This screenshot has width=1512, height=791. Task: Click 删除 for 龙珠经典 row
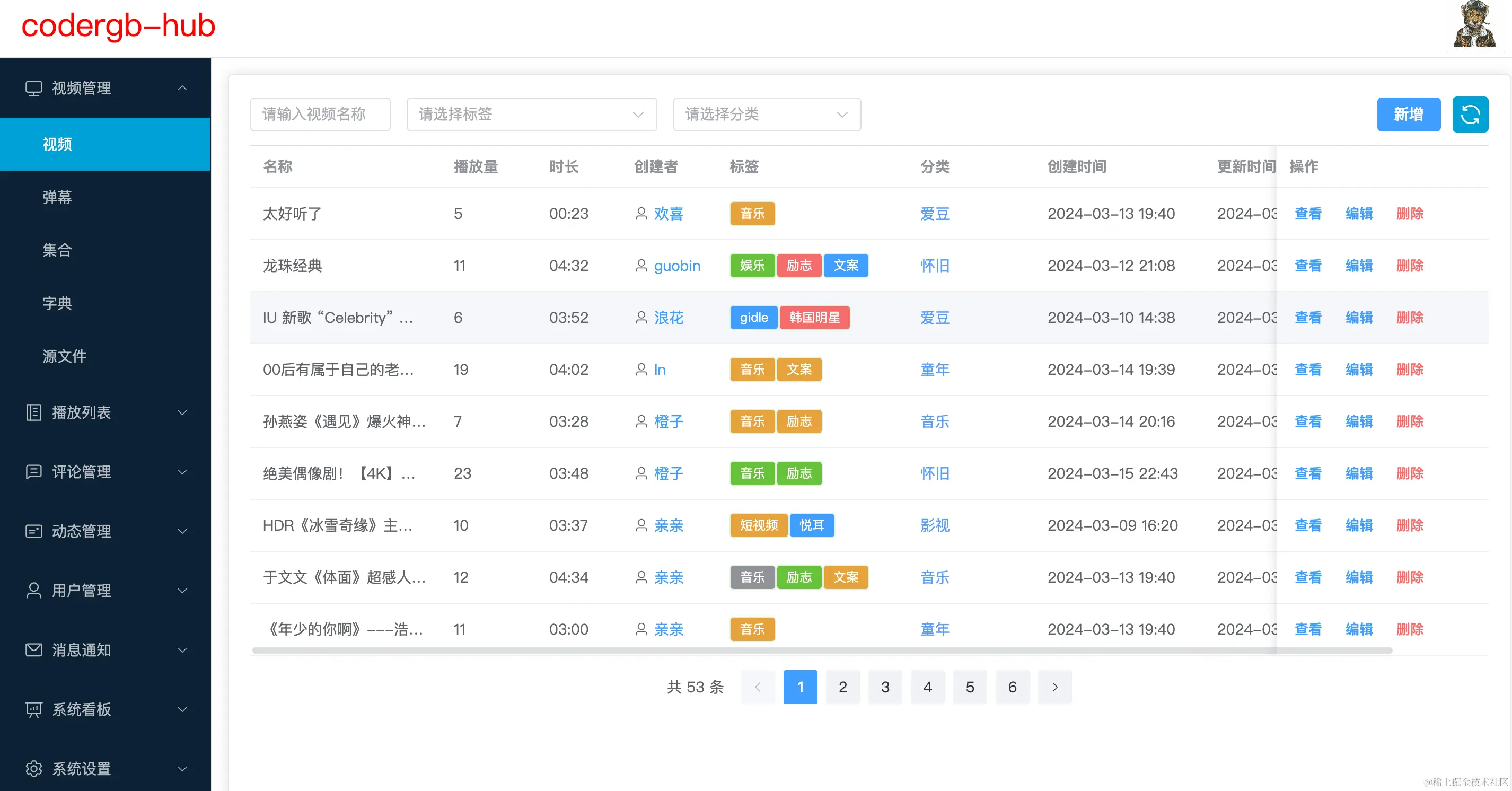pos(1409,266)
